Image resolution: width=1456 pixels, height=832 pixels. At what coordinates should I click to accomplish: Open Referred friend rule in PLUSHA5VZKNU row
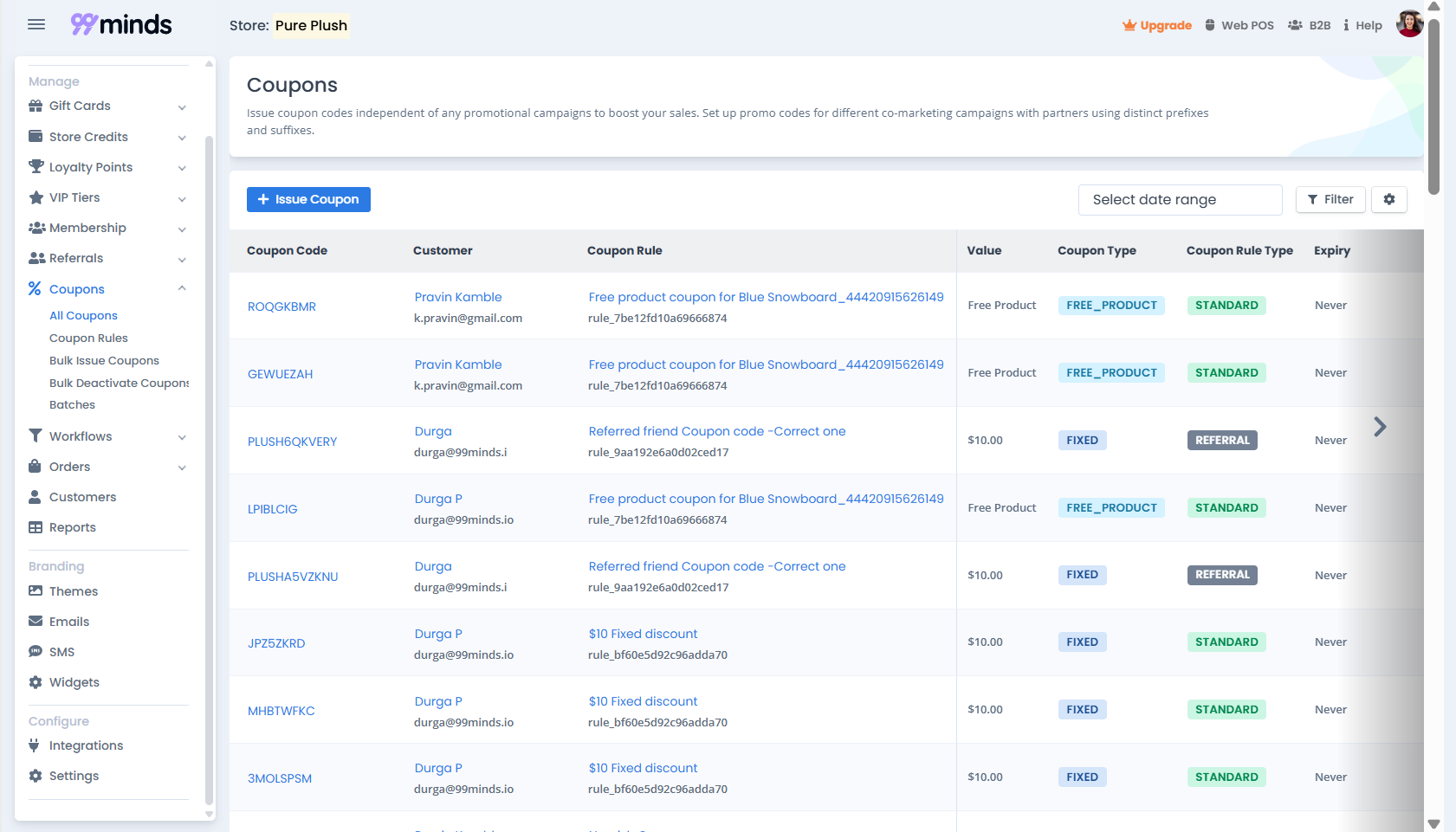717,566
